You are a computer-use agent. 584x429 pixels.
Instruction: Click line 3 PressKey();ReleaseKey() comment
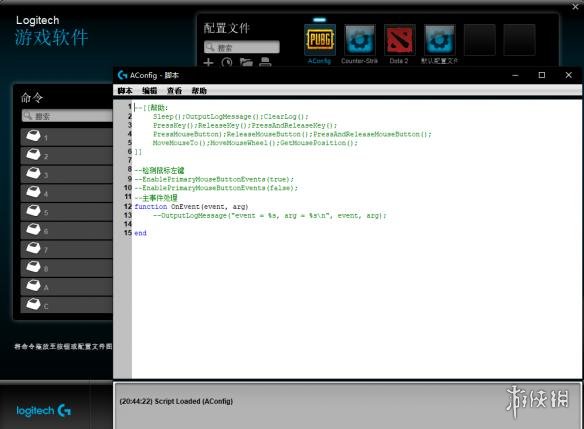245,125
